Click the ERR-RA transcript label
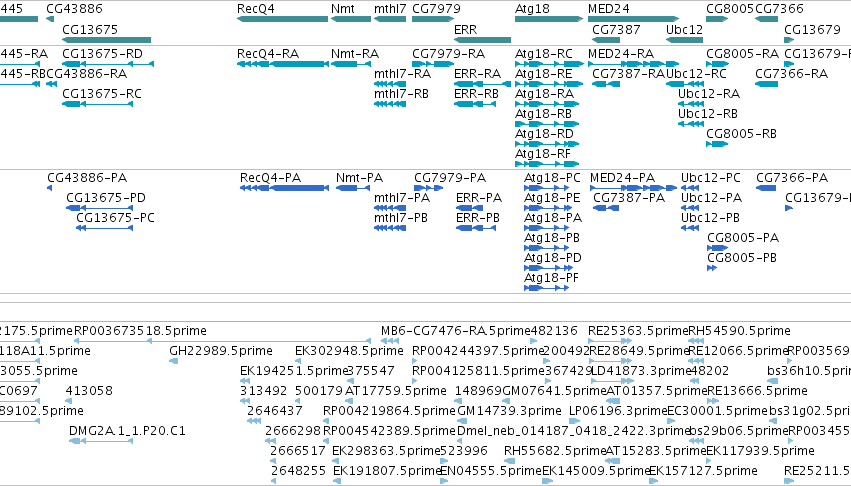851x486 pixels. pyautogui.click(x=477, y=73)
